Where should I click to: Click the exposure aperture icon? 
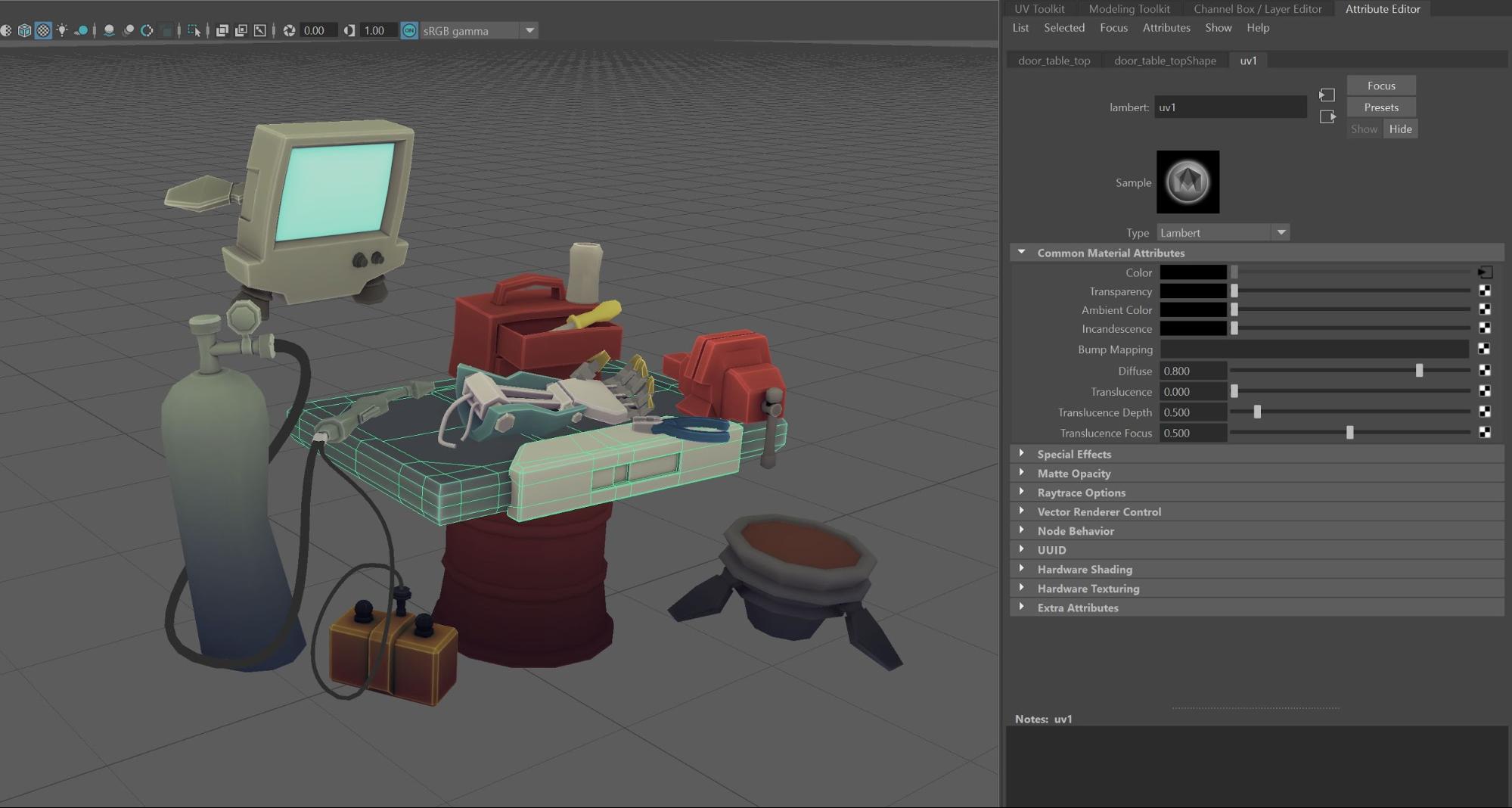point(289,30)
